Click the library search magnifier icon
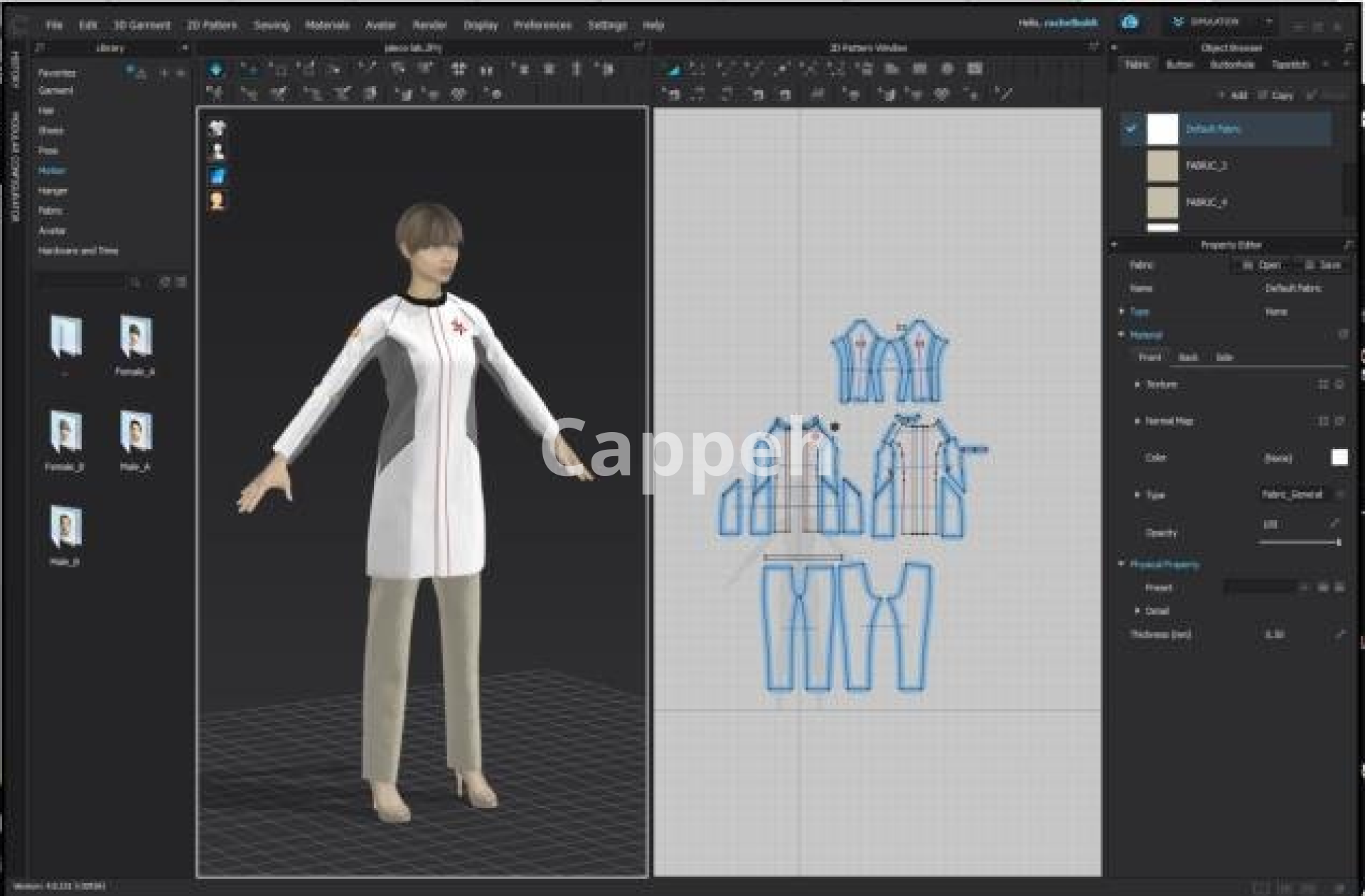The image size is (1365, 896). point(136,283)
